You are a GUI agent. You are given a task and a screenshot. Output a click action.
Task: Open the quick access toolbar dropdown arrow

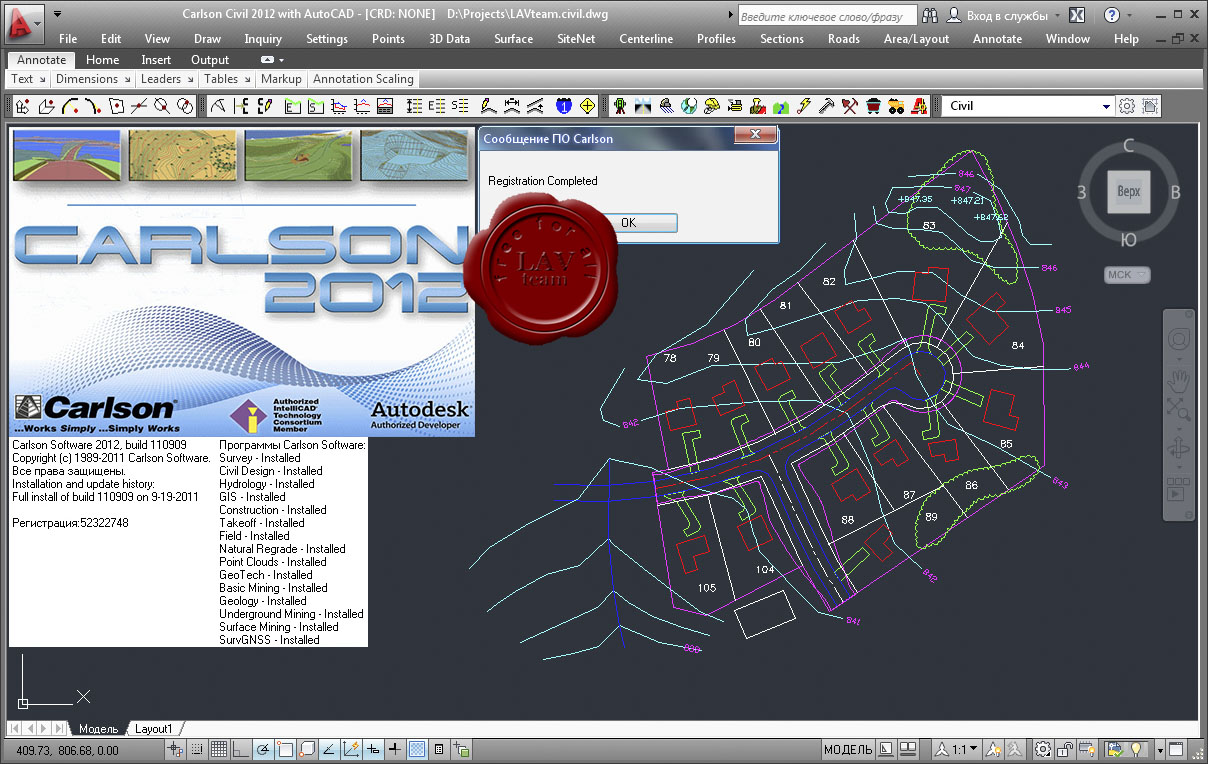tap(58, 15)
